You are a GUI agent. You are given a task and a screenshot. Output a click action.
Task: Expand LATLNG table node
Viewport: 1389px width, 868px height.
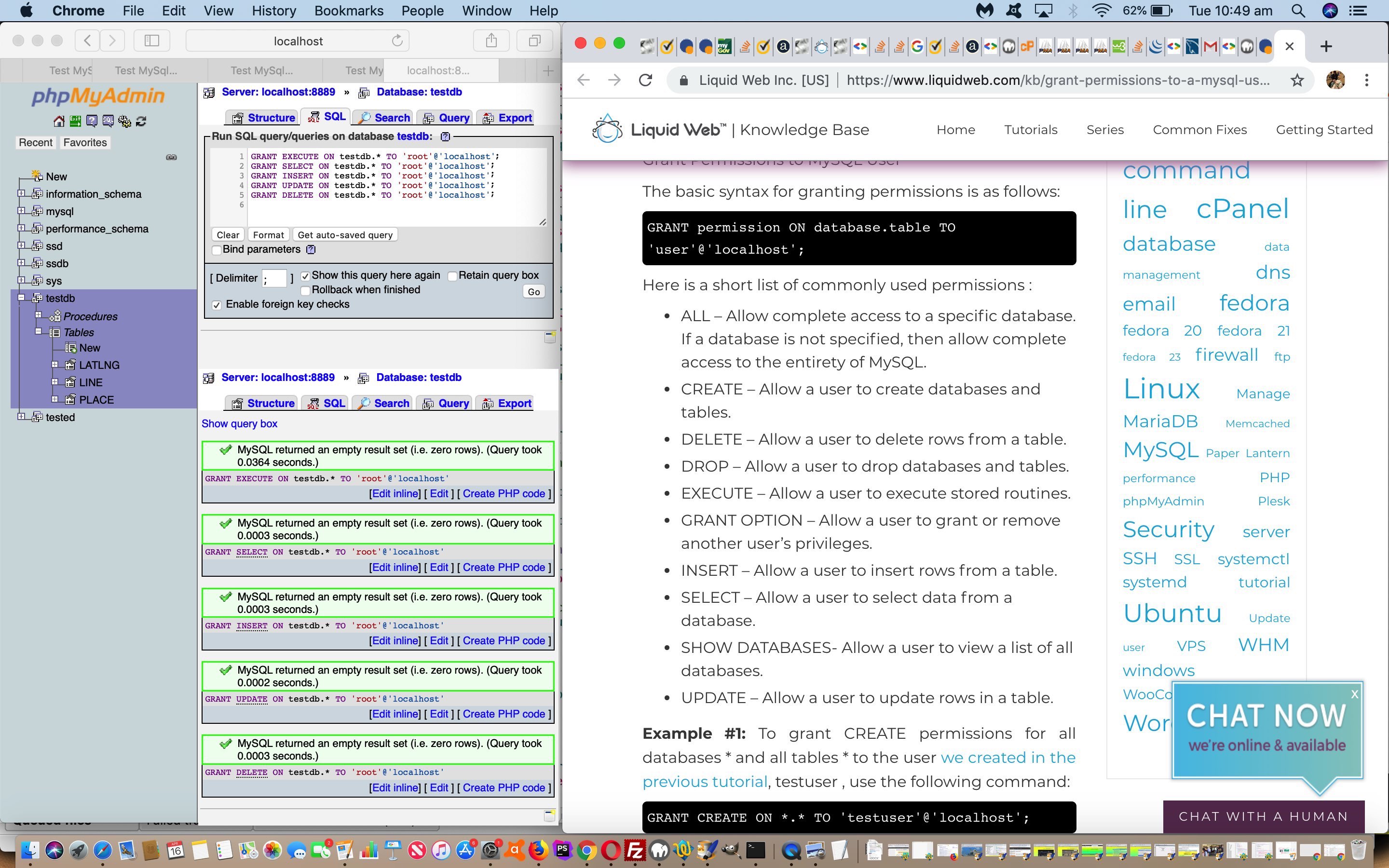pos(55,365)
